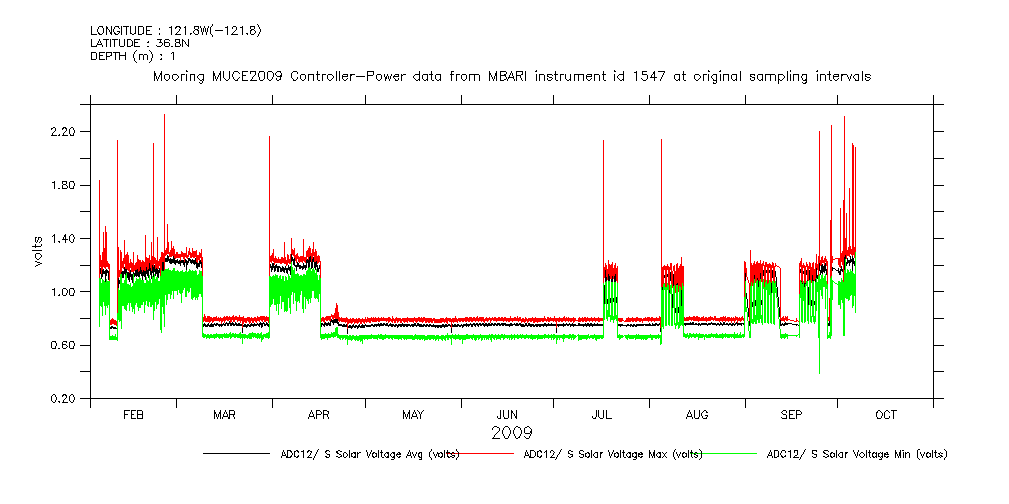Click the 2009 year label under the axis
This screenshot has height=504, width=1009.
511,433
